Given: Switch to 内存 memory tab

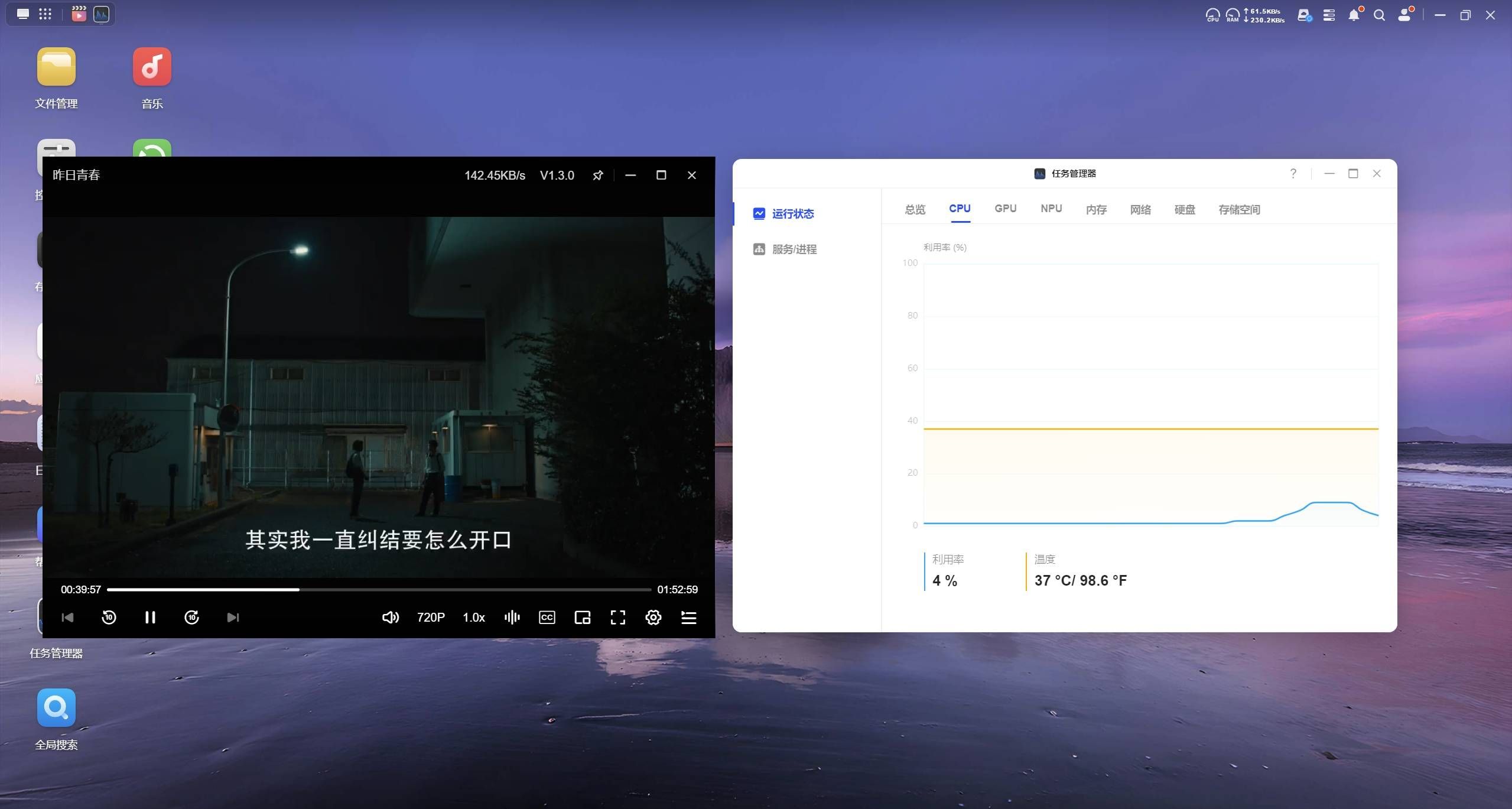Looking at the screenshot, I should [x=1096, y=209].
